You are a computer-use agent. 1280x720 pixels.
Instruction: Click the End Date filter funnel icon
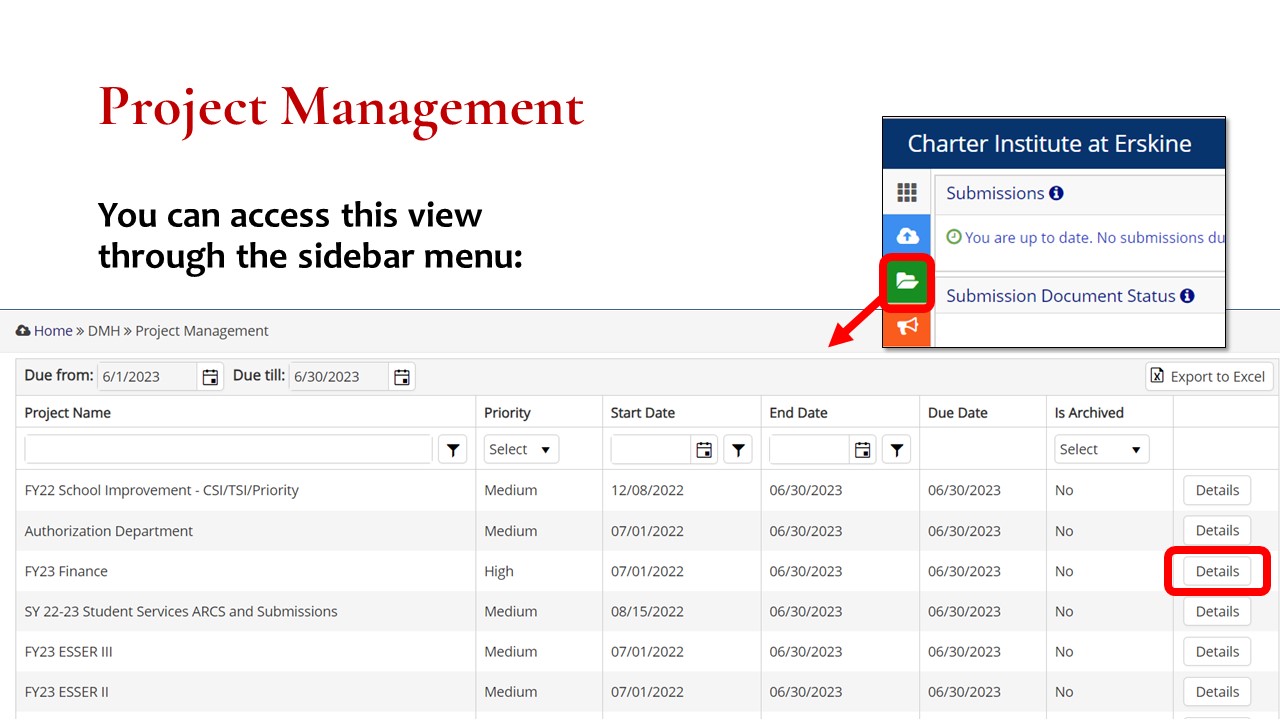pos(896,450)
